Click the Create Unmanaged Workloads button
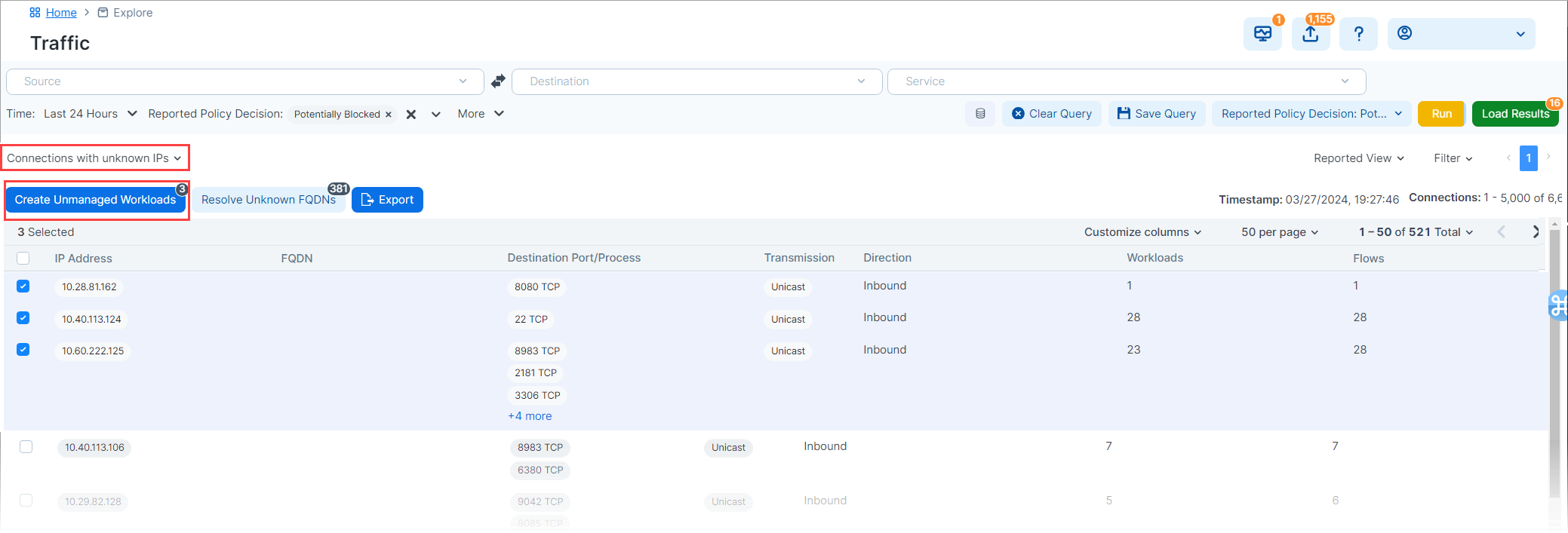This screenshot has width=1568, height=533. tap(95, 200)
